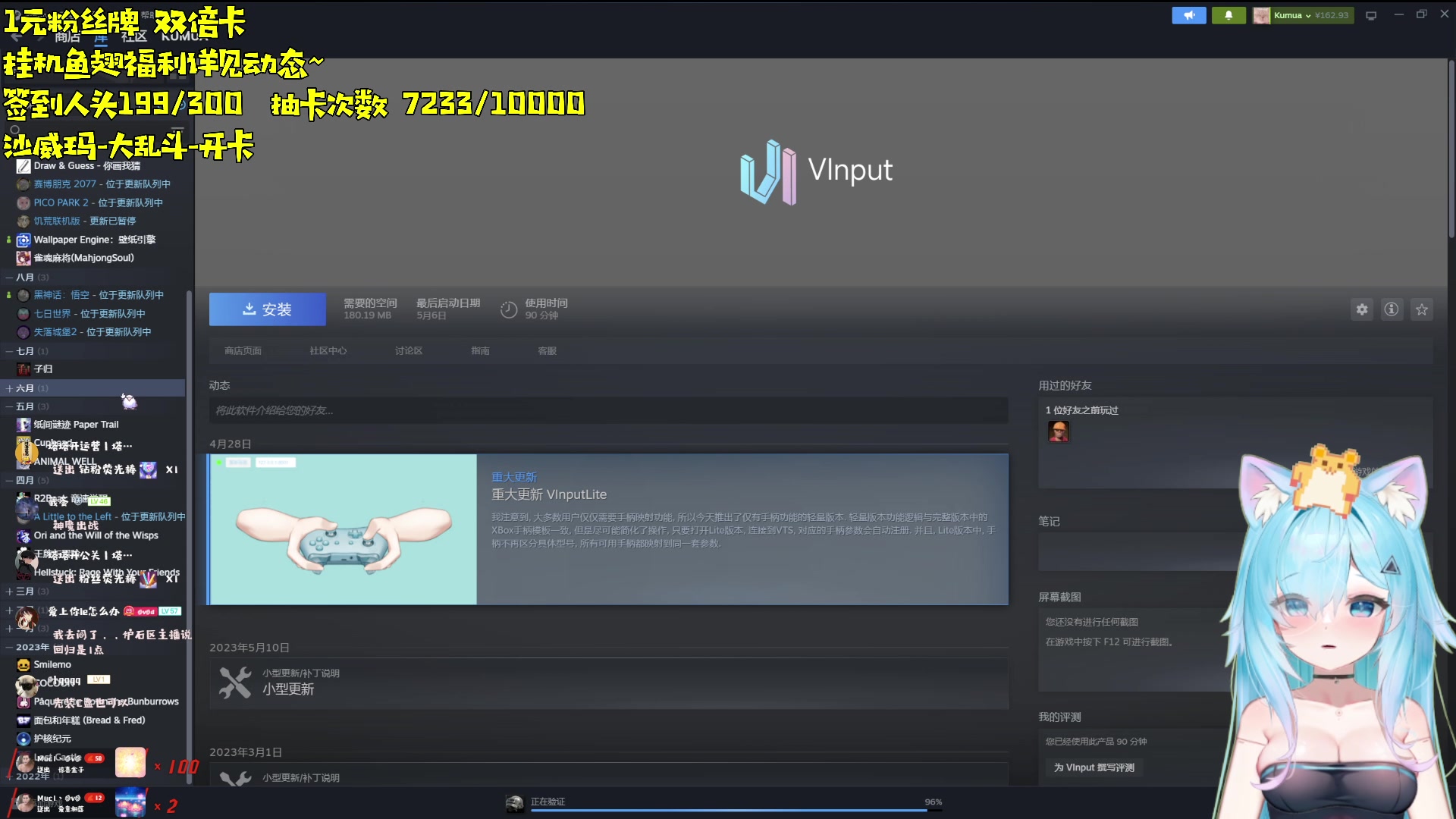The image size is (1456, 819).
Task: Open the 客服 tab
Action: [547, 350]
